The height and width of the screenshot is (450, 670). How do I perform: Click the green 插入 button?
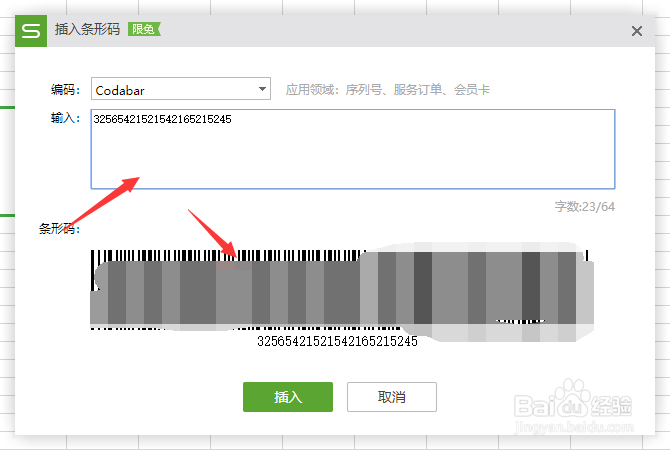(x=288, y=397)
